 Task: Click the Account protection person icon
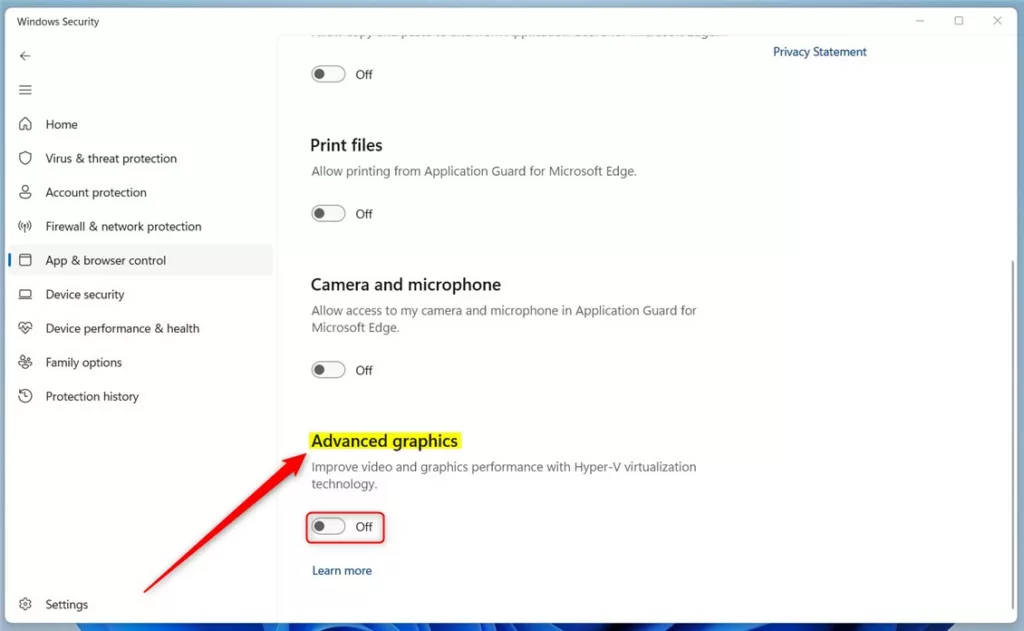click(25, 192)
